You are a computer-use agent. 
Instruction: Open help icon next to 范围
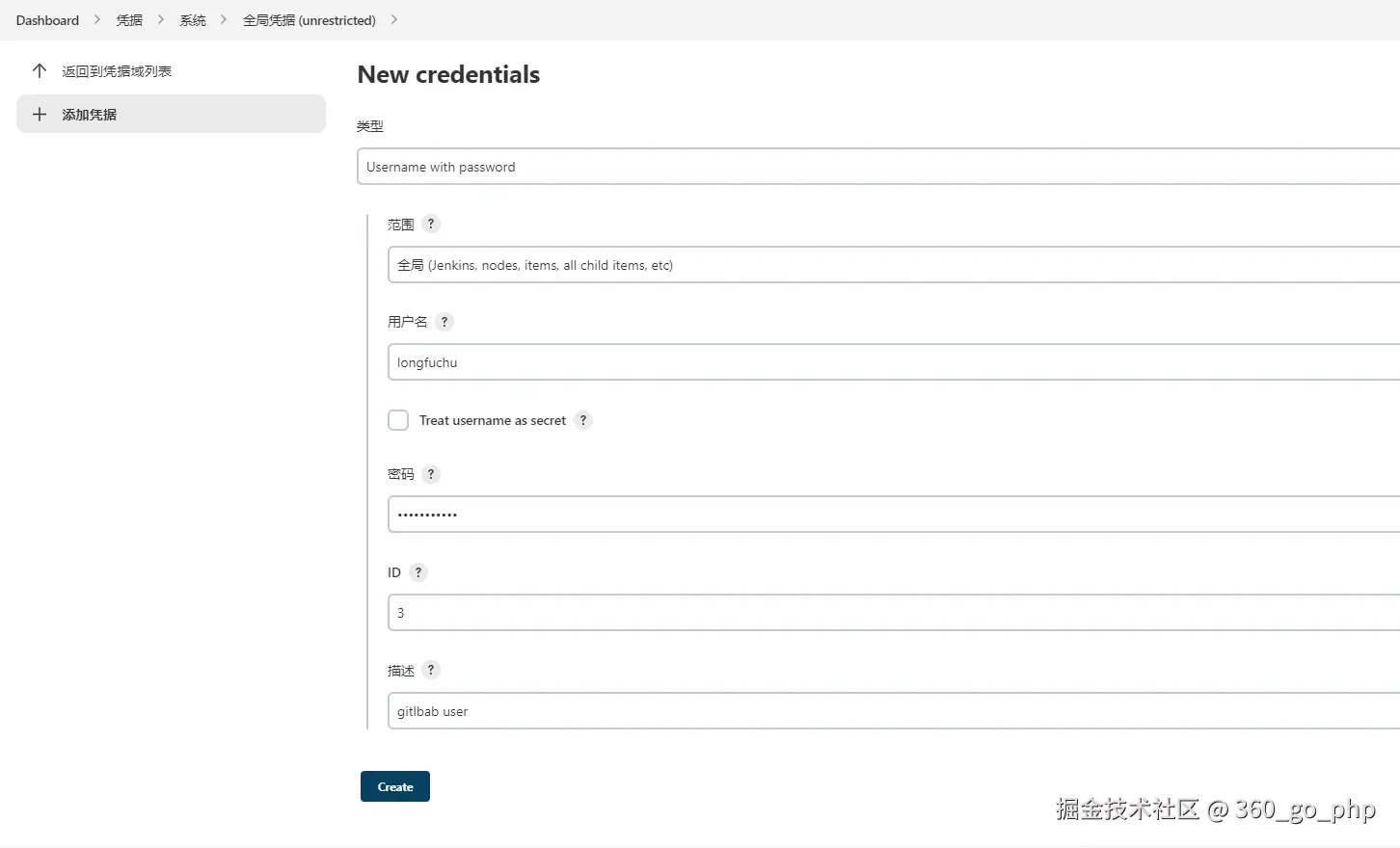coord(431,224)
